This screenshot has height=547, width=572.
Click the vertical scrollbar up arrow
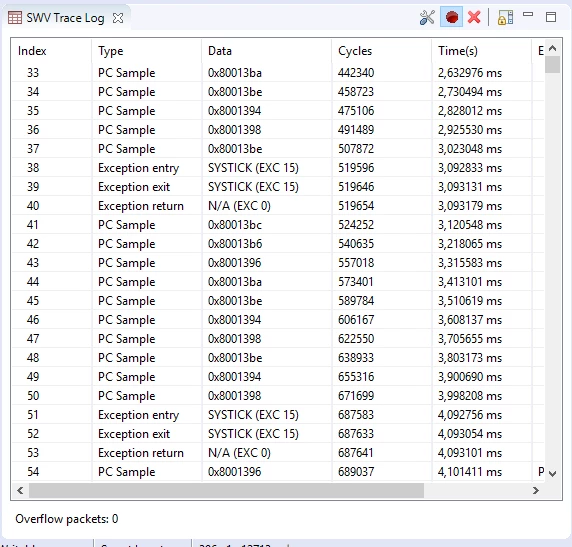click(x=552, y=48)
